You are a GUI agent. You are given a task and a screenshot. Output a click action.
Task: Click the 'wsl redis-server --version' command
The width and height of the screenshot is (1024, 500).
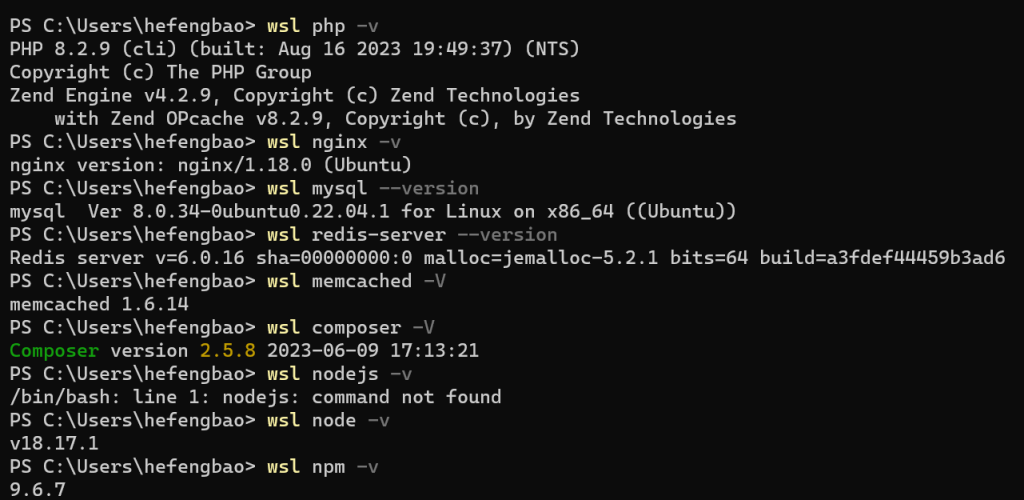411,235
